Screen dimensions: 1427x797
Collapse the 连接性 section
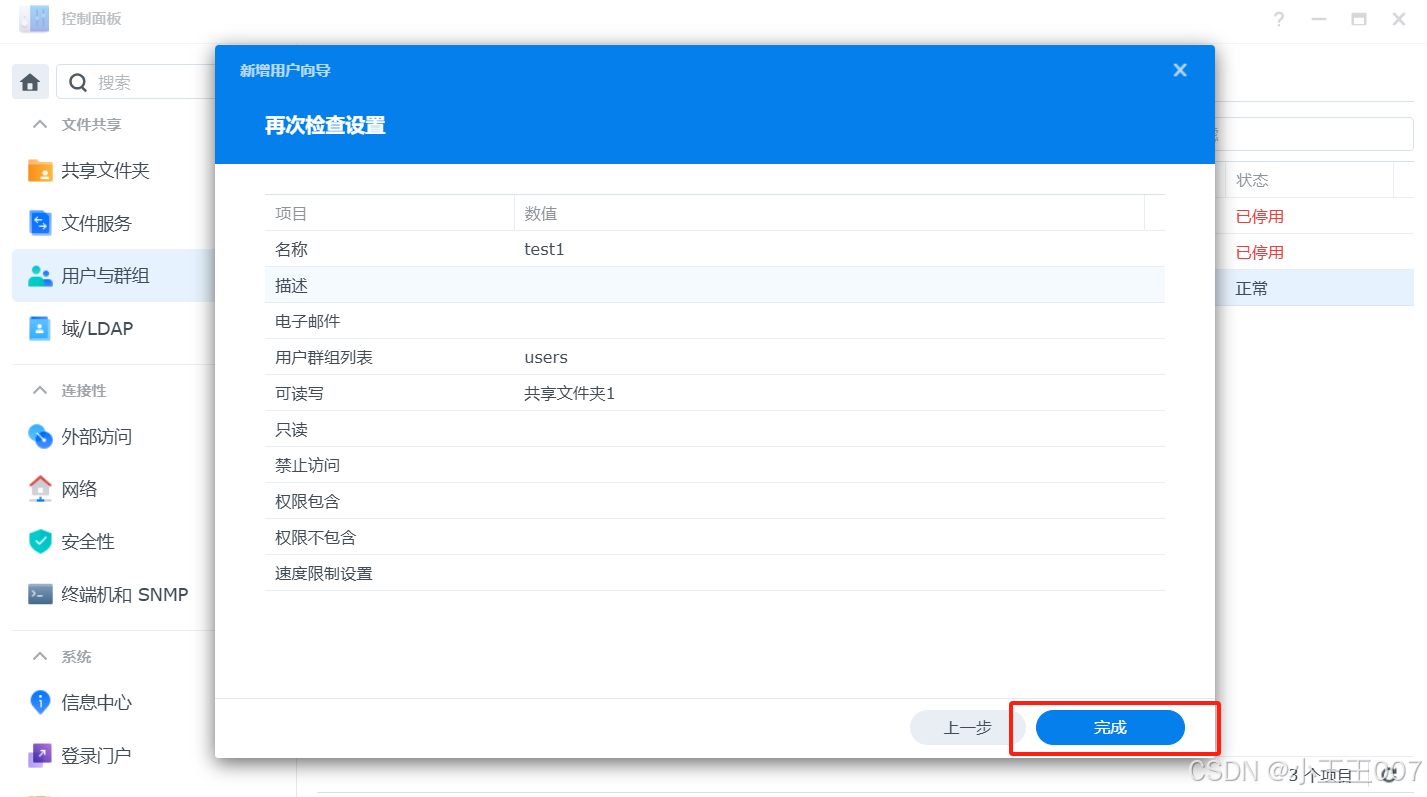click(x=40, y=391)
